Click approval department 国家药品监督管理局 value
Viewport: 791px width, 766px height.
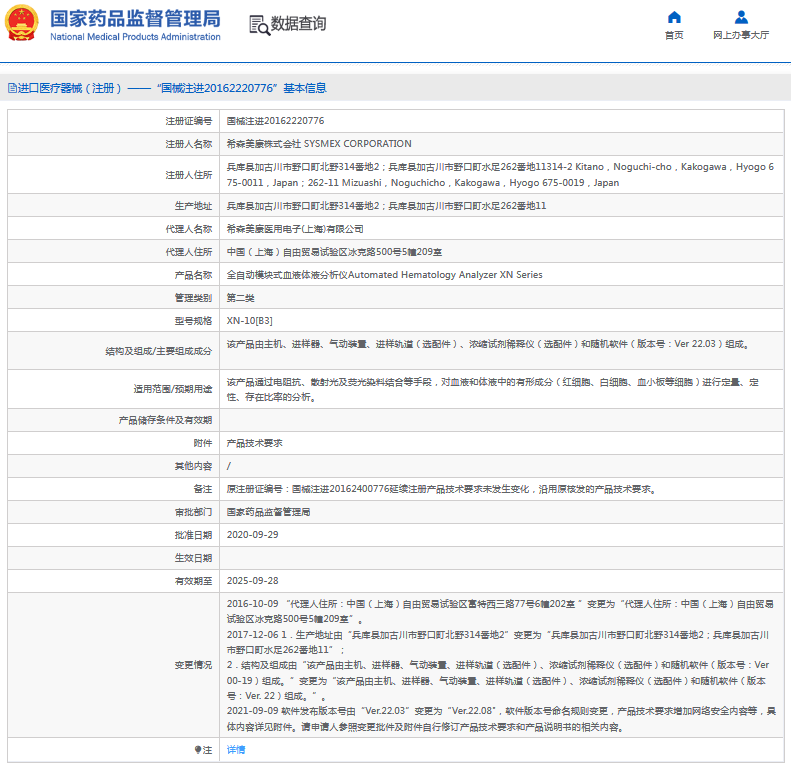pos(268,512)
